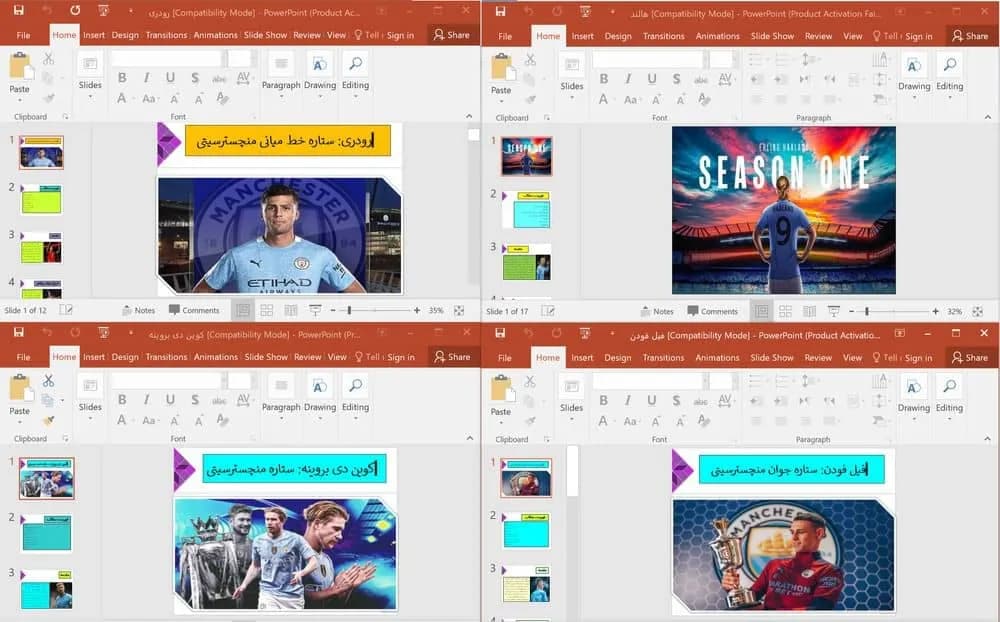
Task: Fit slide to window in Haaland window
Action: coord(978,311)
